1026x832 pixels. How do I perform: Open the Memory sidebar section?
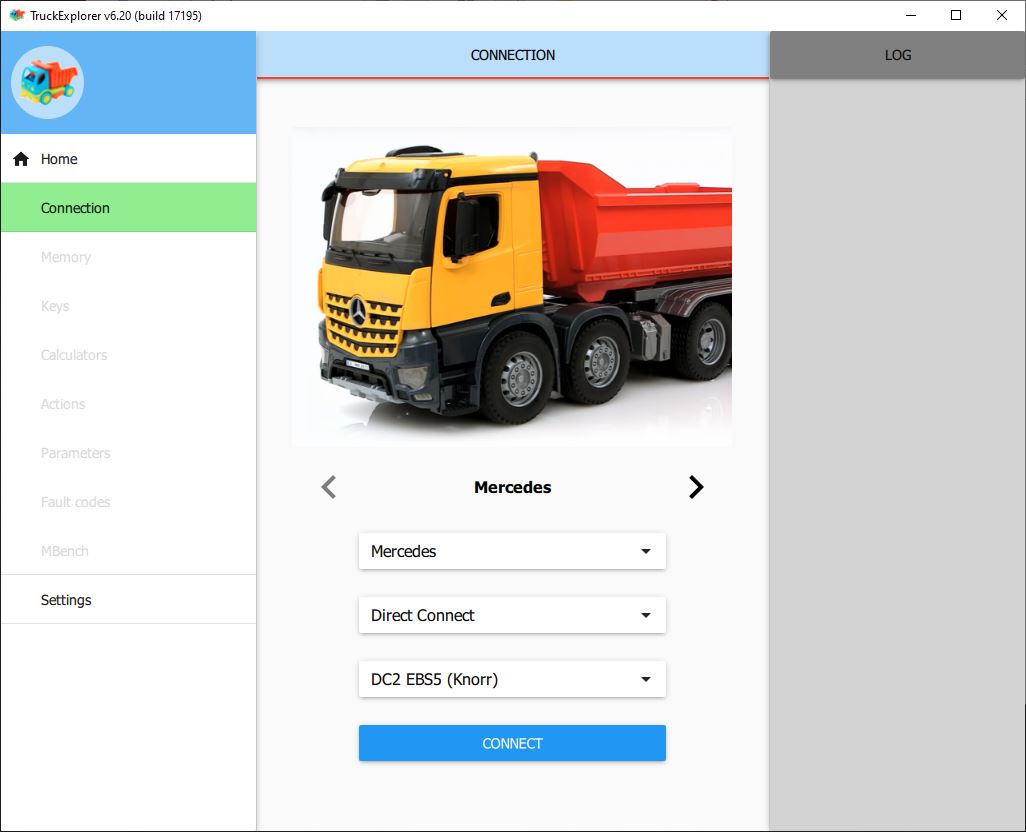coord(129,257)
